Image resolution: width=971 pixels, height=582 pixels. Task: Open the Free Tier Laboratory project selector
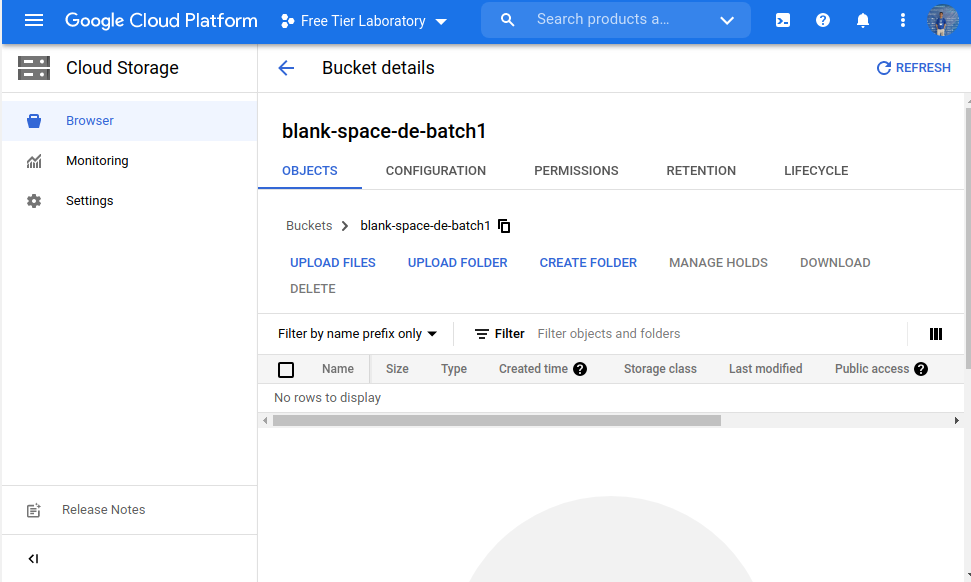pyautogui.click(x=364, y=21)
